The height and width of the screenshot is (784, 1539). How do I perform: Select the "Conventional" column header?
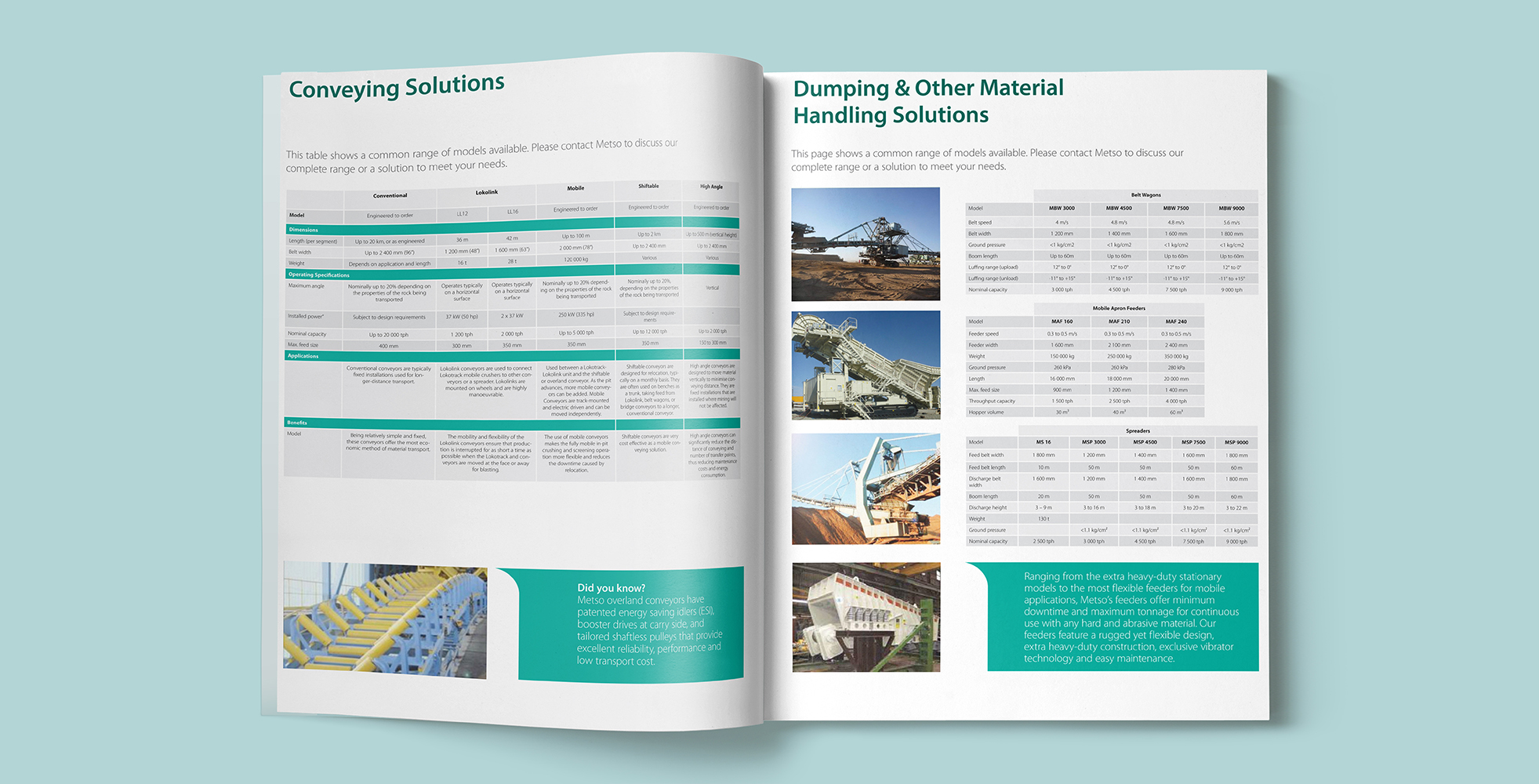point(390,195)
